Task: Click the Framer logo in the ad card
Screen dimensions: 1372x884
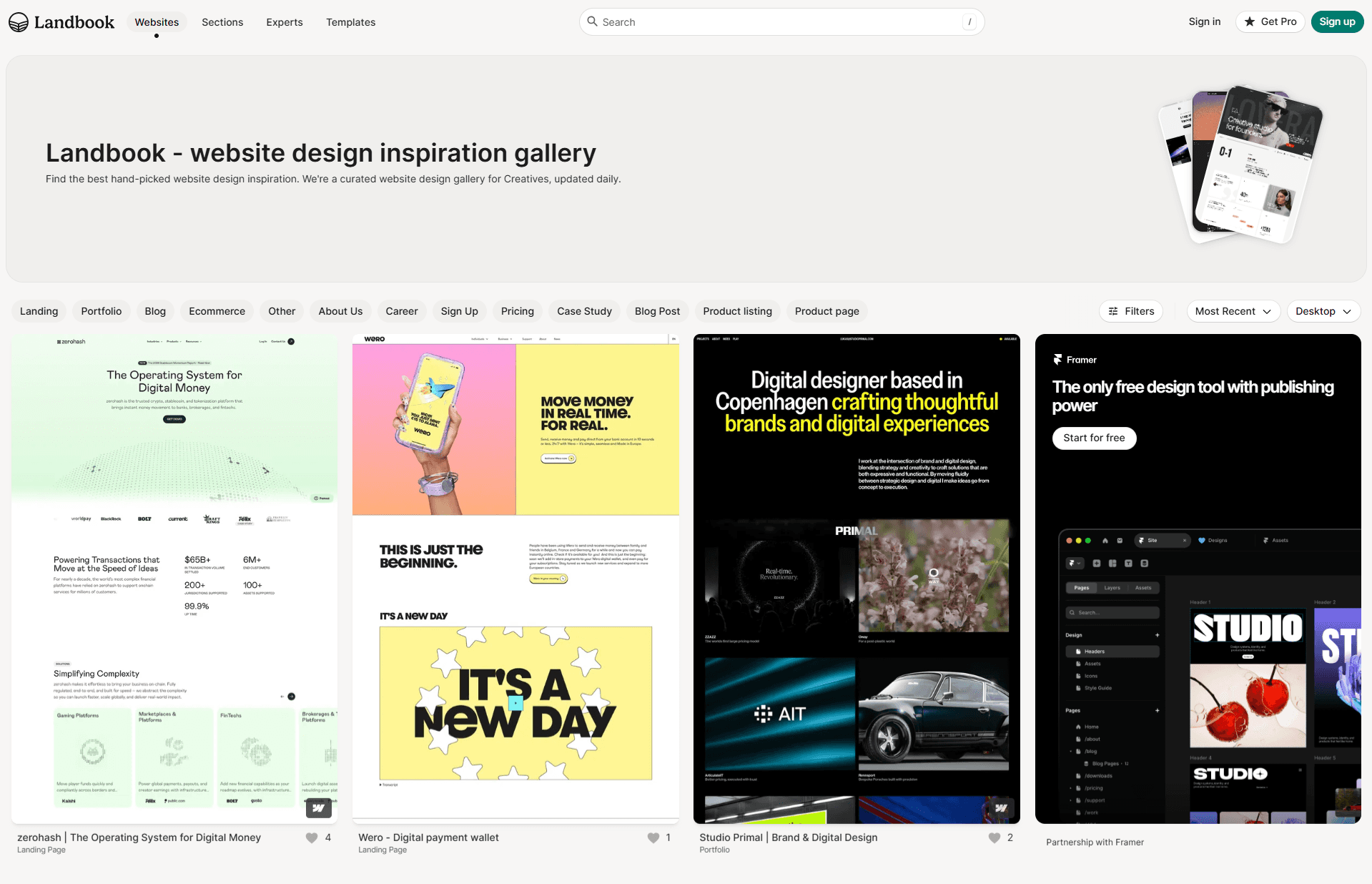Action: click(x=1058, y=360)
